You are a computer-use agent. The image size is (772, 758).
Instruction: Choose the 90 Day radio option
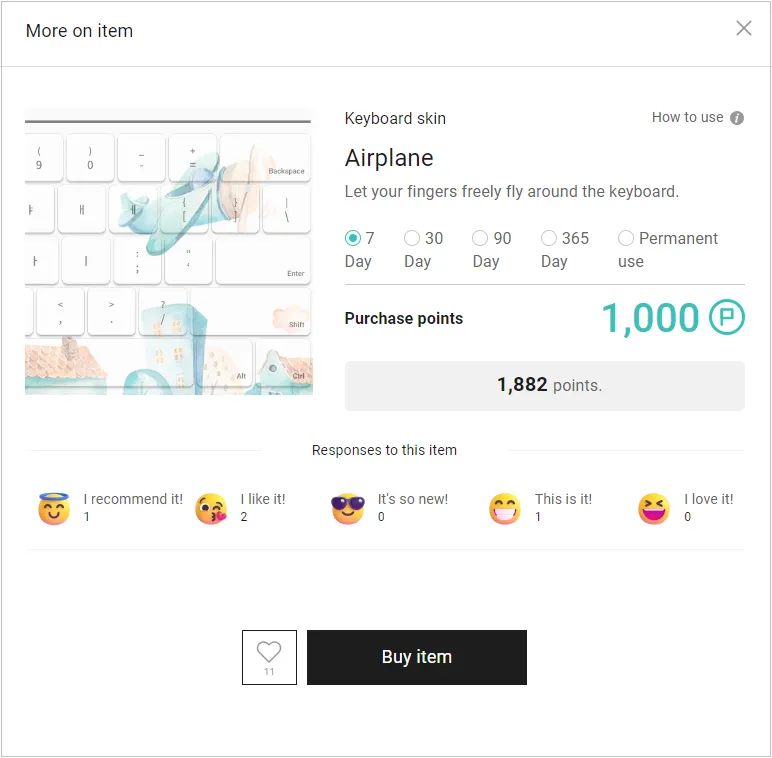(480, 238)
